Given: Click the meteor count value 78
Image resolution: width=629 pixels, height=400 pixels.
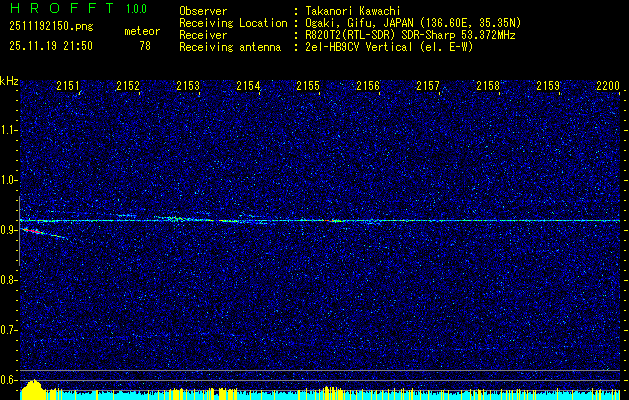Looking at the screenshot, I should (145, 46).
